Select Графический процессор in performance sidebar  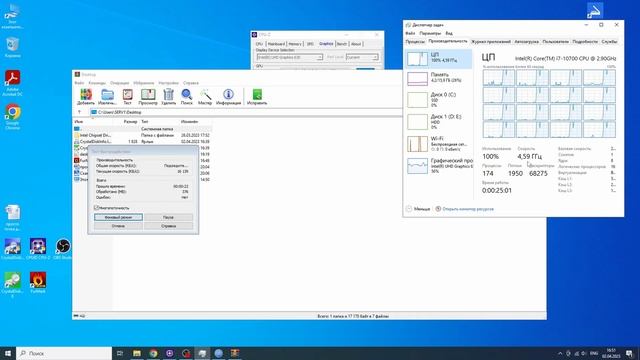pyautogui.click(x=439, y=166)
